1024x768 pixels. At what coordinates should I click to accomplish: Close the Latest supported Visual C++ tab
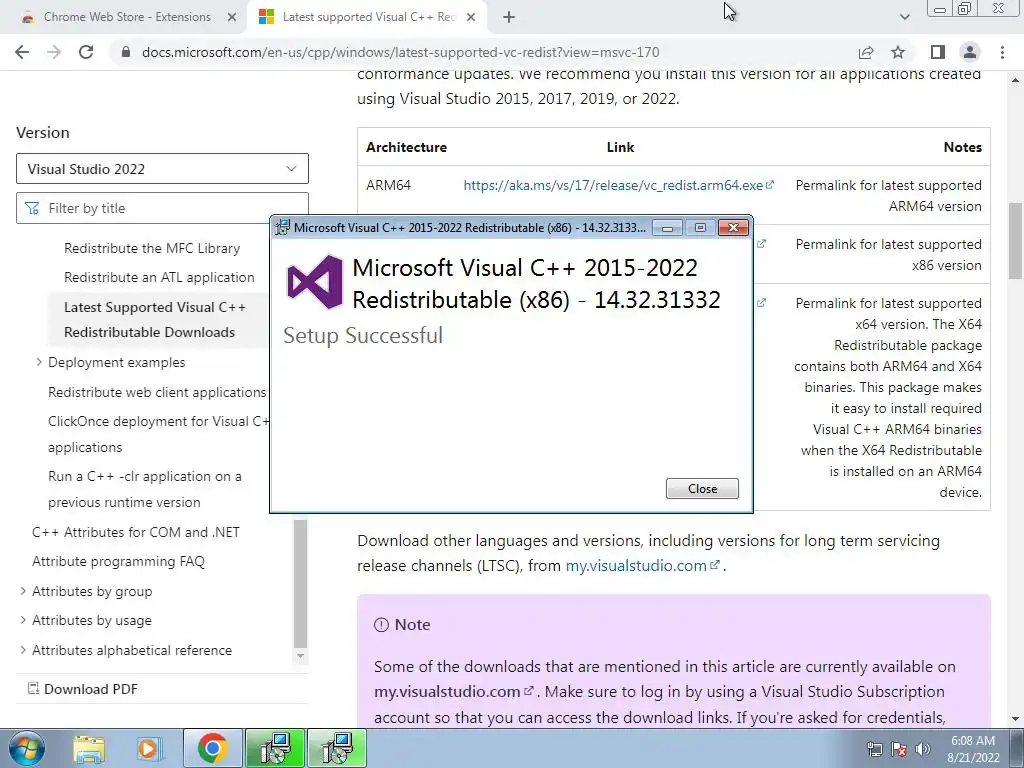pos(471,18)
